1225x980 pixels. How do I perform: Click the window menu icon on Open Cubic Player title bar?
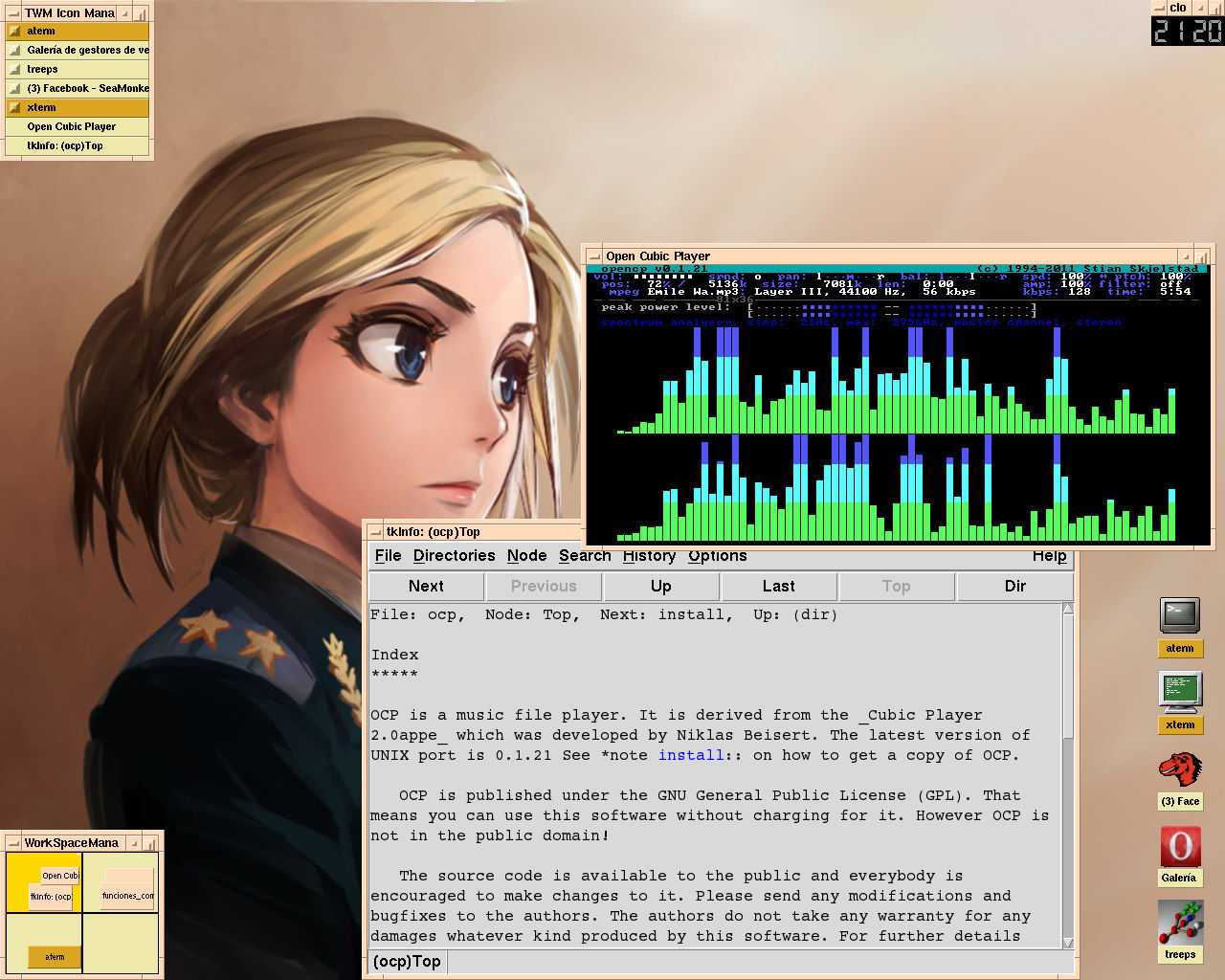[594, 256]
